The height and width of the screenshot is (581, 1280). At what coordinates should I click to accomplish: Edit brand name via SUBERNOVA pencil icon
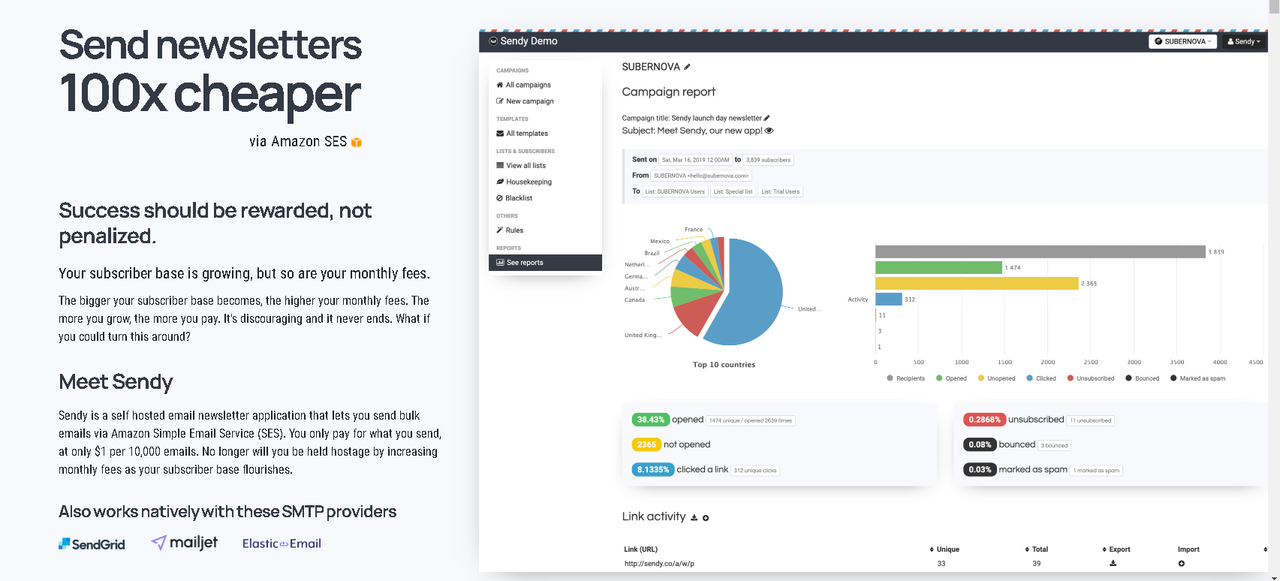click(687, 67)
